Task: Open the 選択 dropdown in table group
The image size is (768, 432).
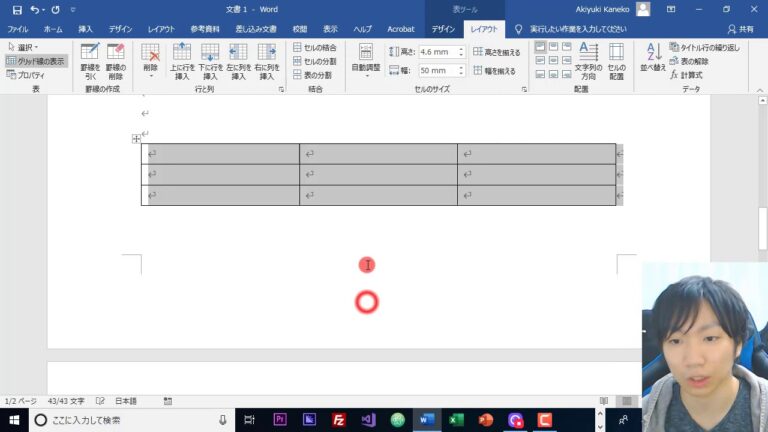Action: click(24, 48)
